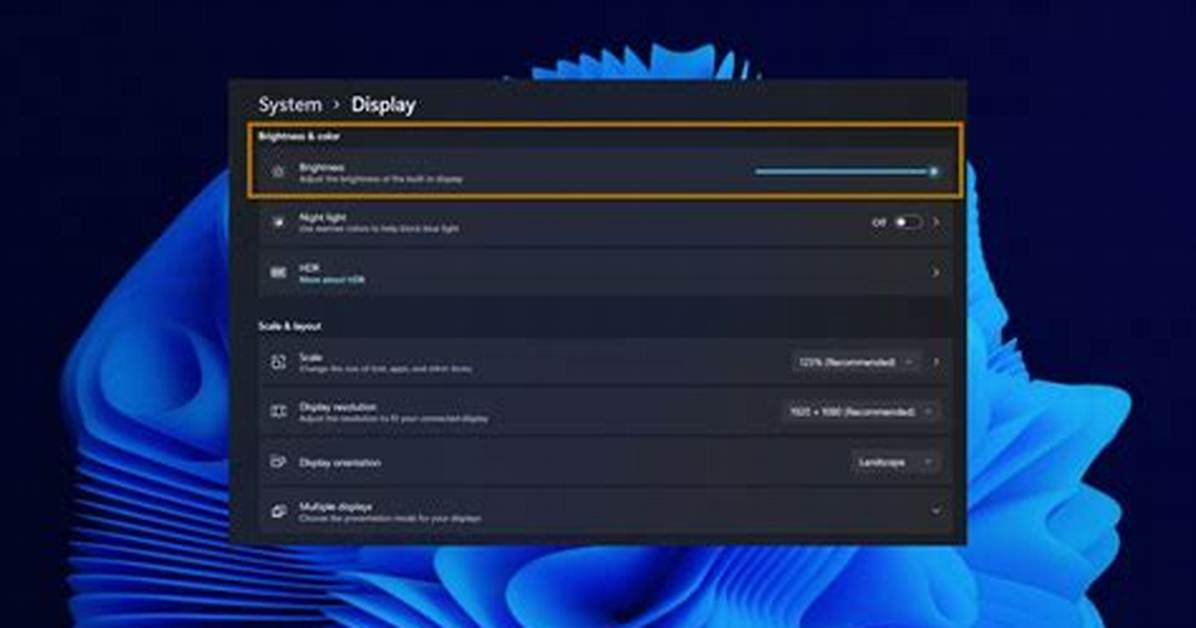Image resolution: width=1196 pixels, height=628 pixels.
Task: Click the Brightness slider thumb
Action: point(933,172)
